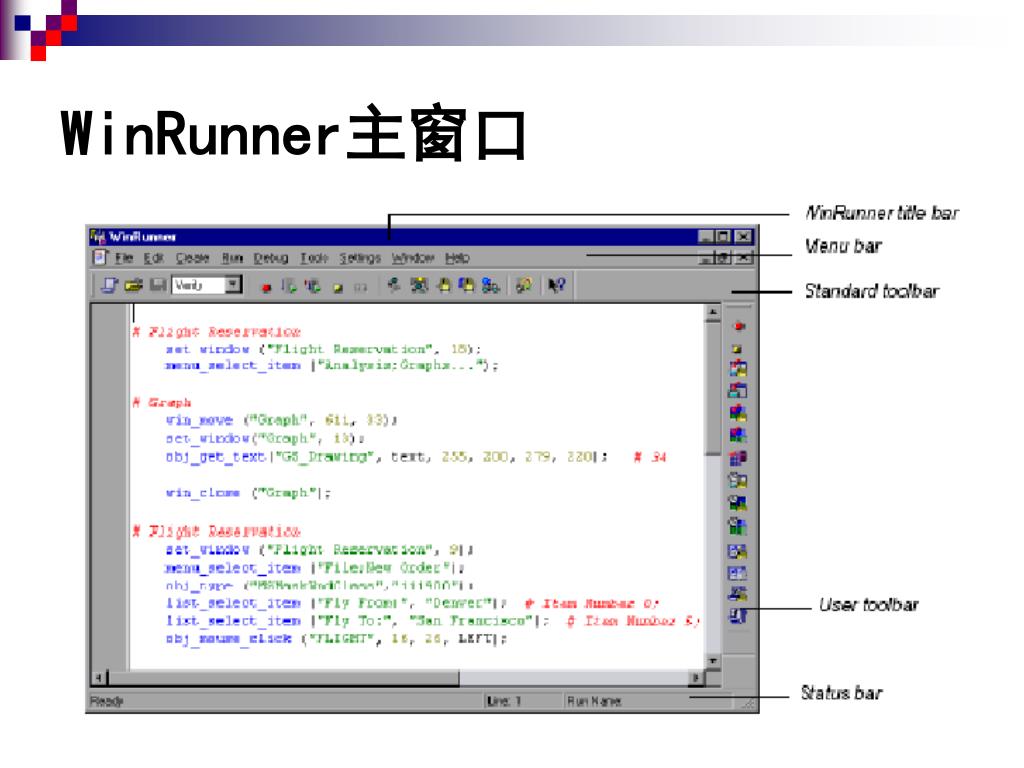
Task: Click the red Record button in standard toolbar
Action: (266, 287)
